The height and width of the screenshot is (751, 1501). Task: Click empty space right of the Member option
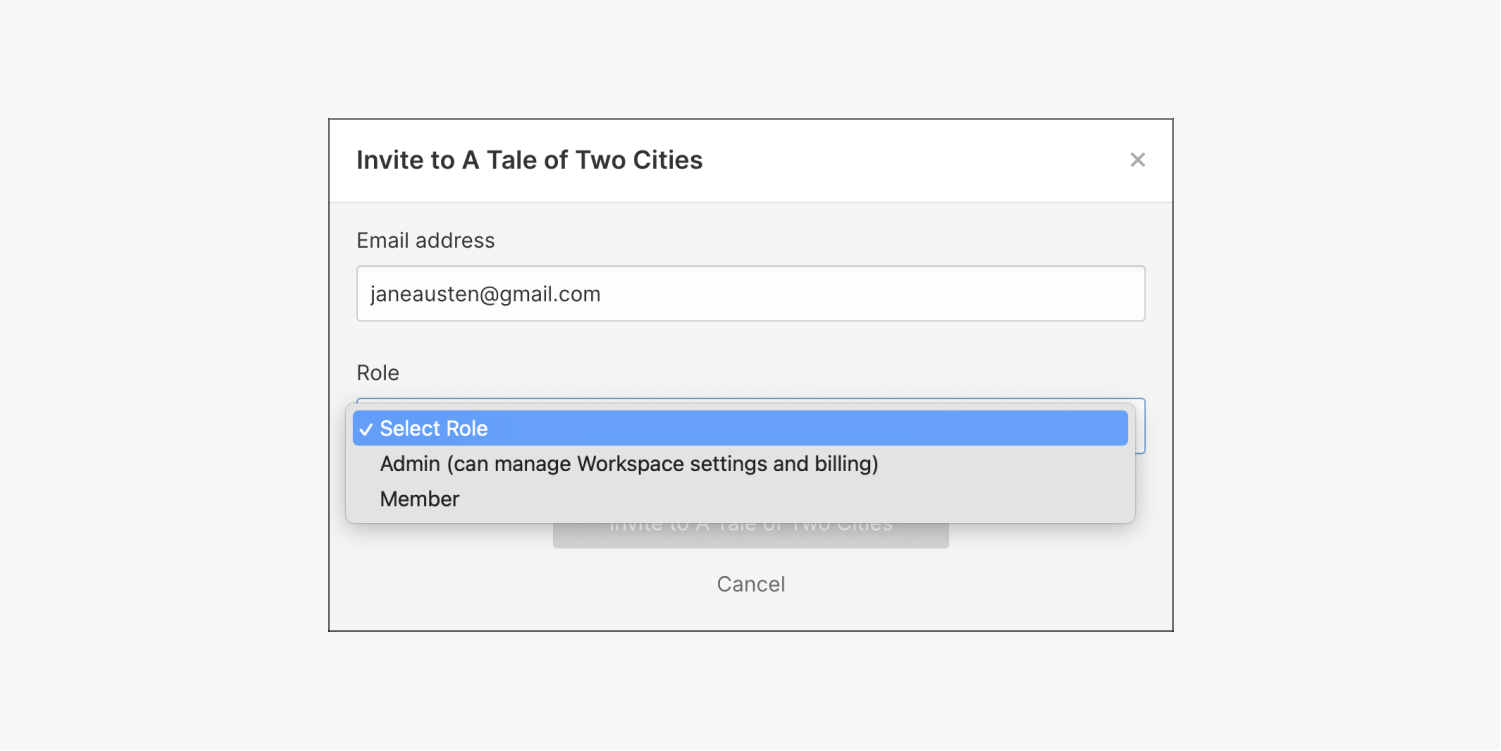pyautogui.click(x=800, y=499)
